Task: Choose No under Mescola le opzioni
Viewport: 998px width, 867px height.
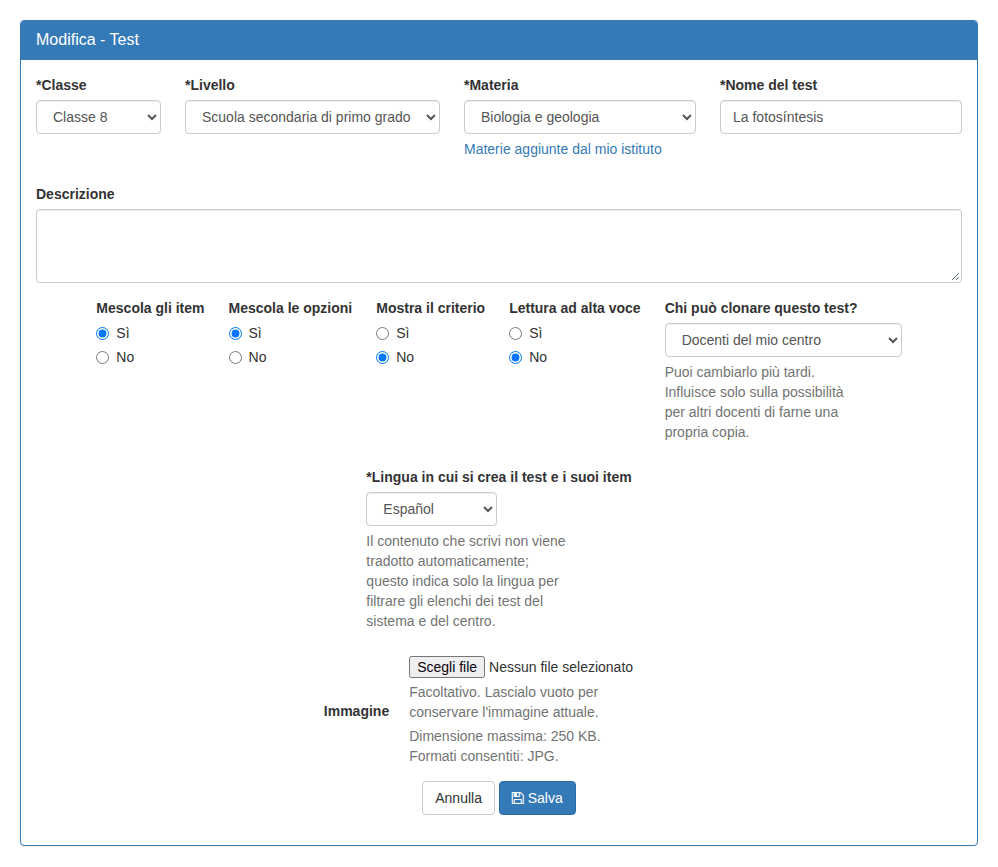Action: click(x=235, y=358)
